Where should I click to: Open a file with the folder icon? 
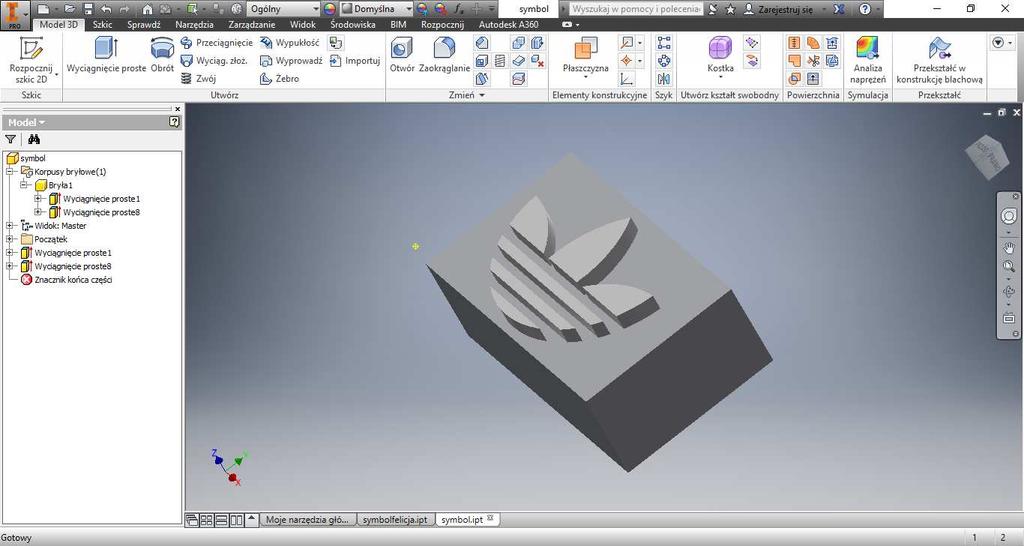coord(70,9)
